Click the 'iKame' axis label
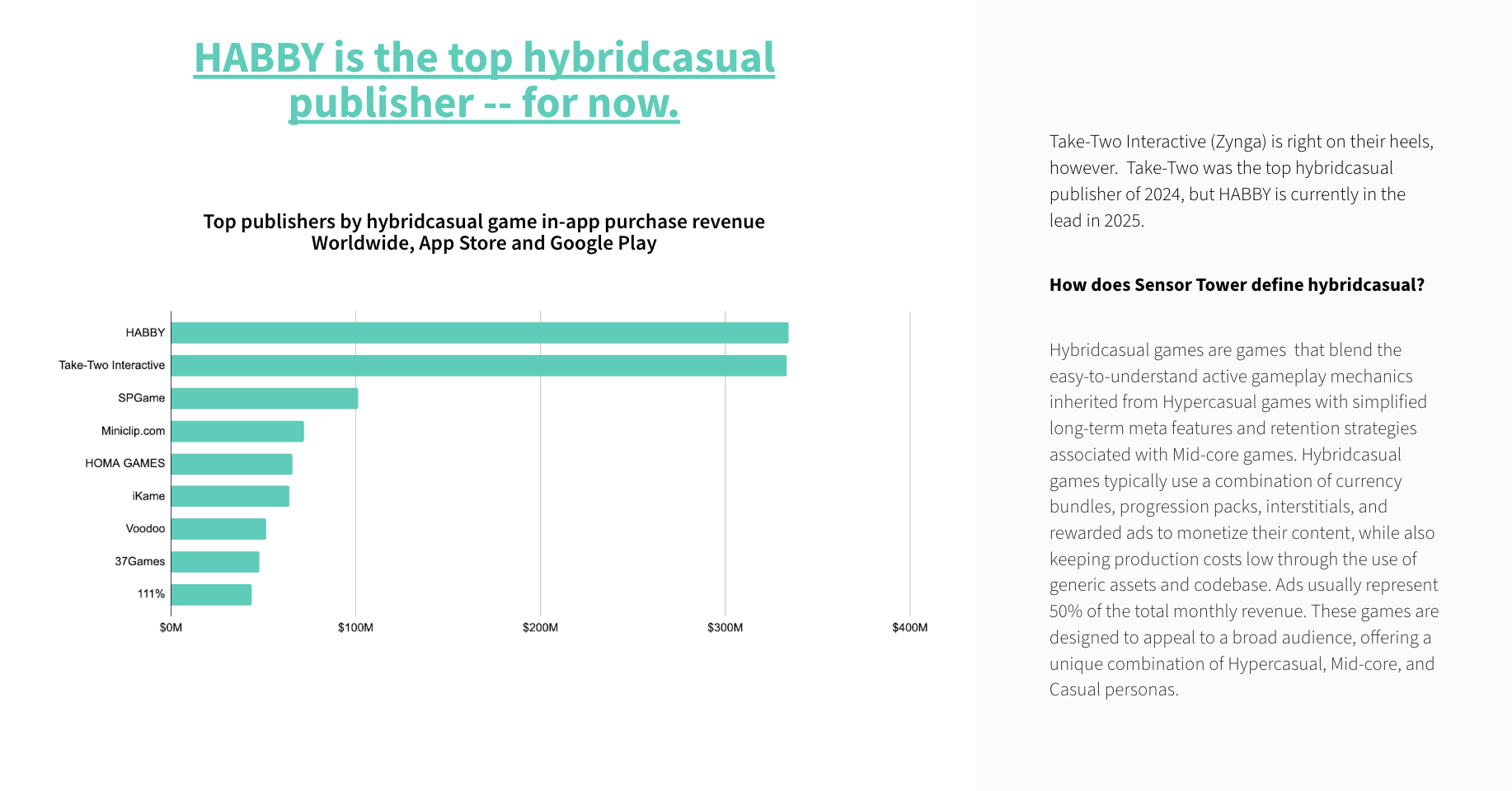This screenshot has height=791, width=1512. [x=149, y=496]
